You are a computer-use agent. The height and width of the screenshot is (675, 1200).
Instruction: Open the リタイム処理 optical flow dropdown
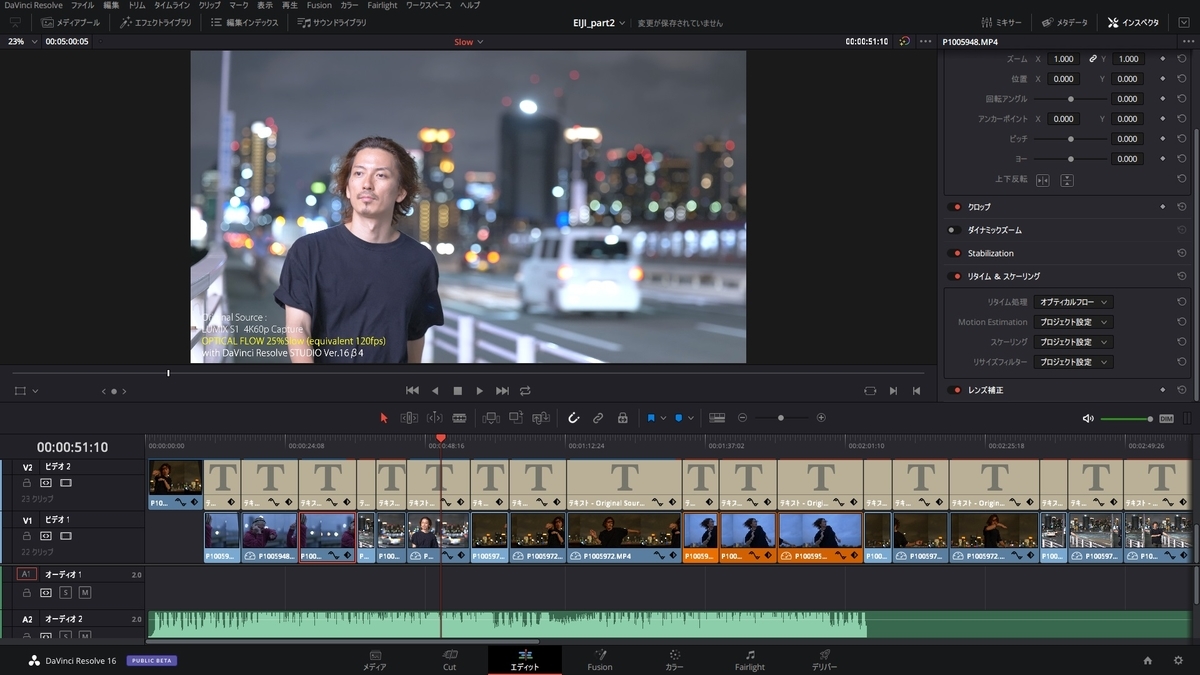(1075, 302)
